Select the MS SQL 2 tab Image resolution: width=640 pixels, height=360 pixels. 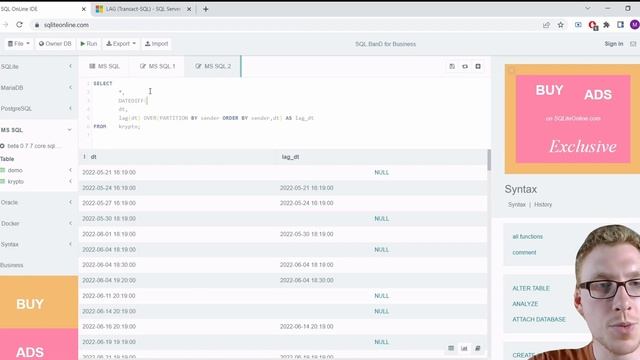click(213, 66)
